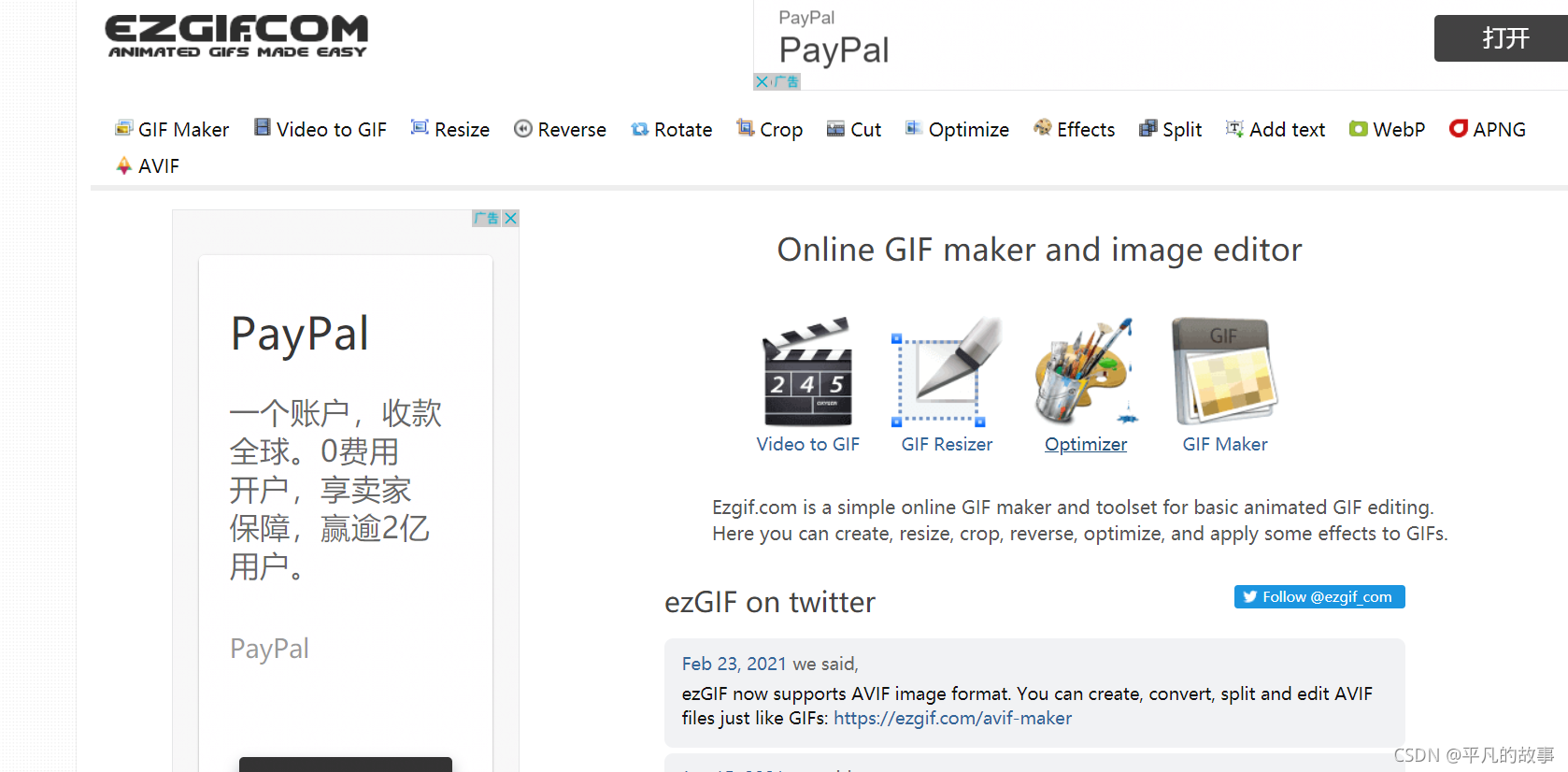Click the Follow @ezgif_com Twitter button

(1319, 597)
